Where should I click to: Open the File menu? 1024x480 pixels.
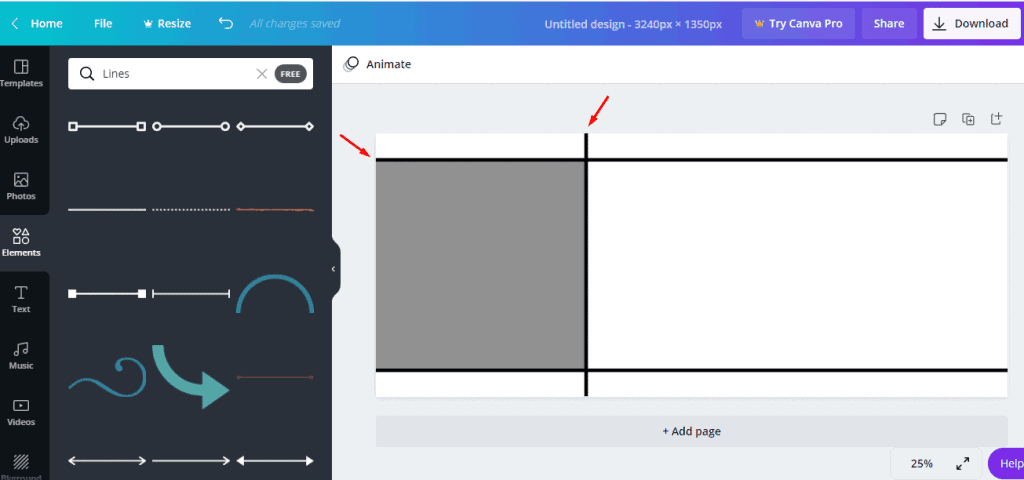pyautogui.click(x=103, y=24)
